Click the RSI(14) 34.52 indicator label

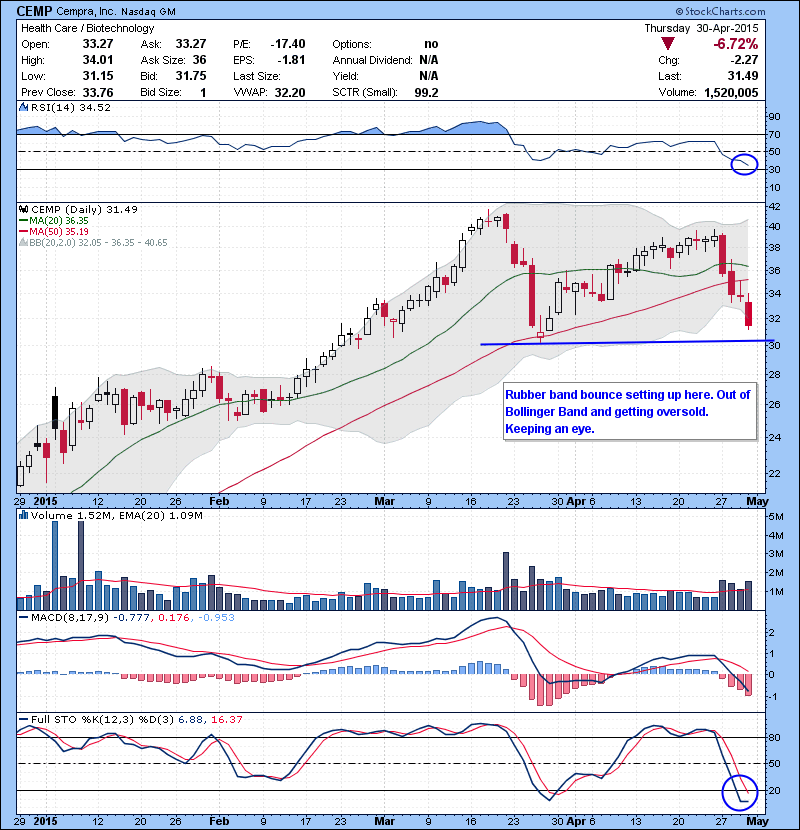click(71, 107)
